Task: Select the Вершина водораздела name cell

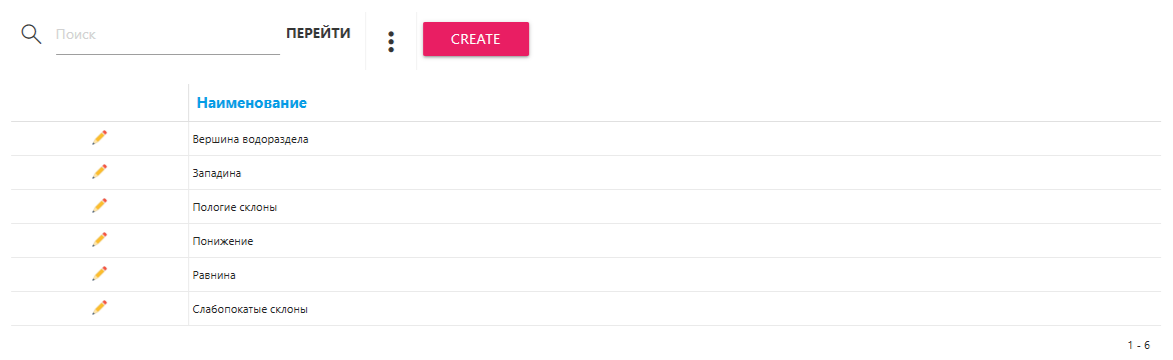Action: click(674, 139)
